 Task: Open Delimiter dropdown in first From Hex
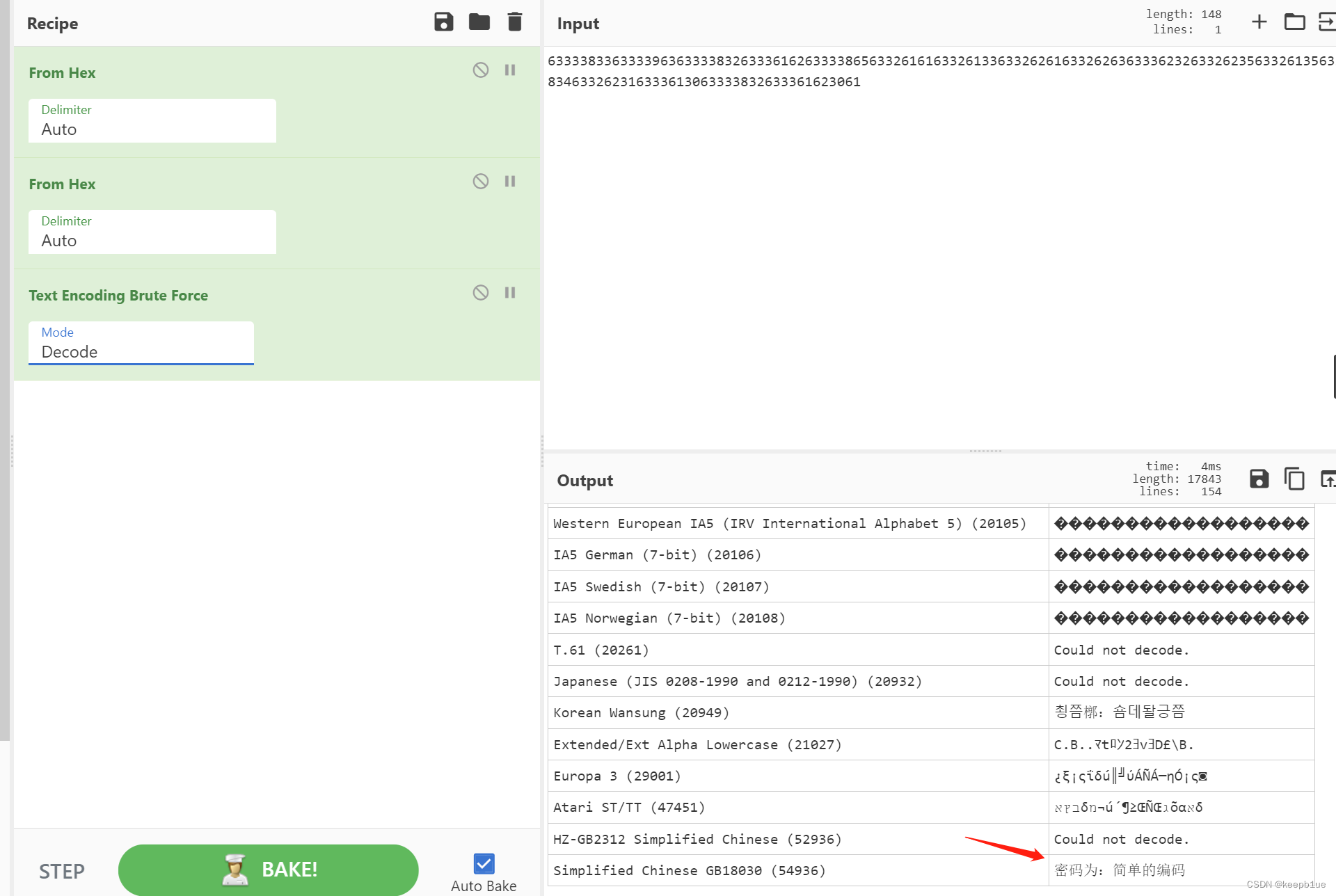[x=152, y=121]
